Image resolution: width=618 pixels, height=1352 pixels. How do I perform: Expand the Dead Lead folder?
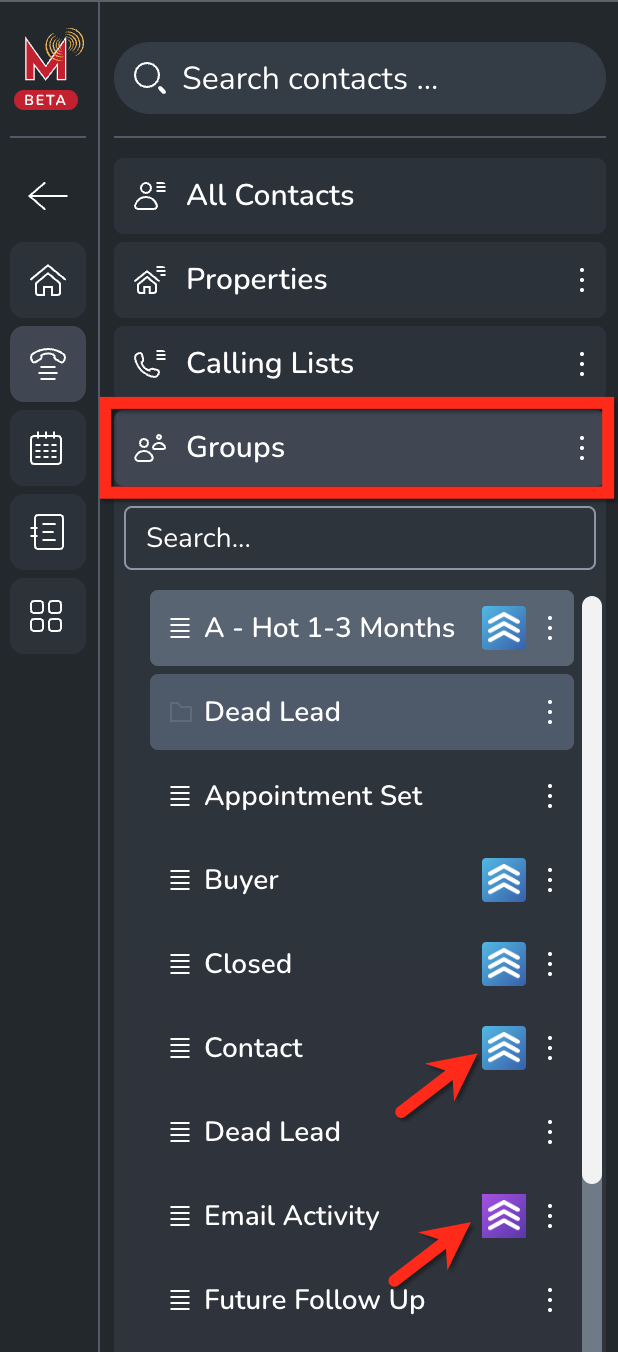pos(362,712)
